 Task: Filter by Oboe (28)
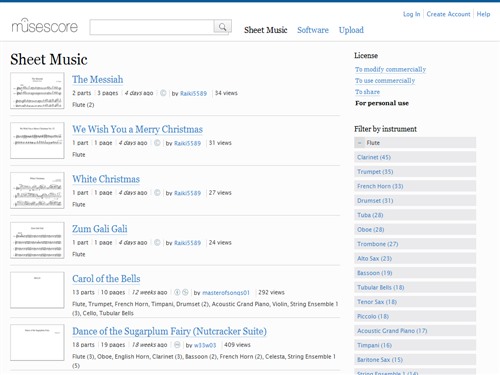(x=415, y=229)
